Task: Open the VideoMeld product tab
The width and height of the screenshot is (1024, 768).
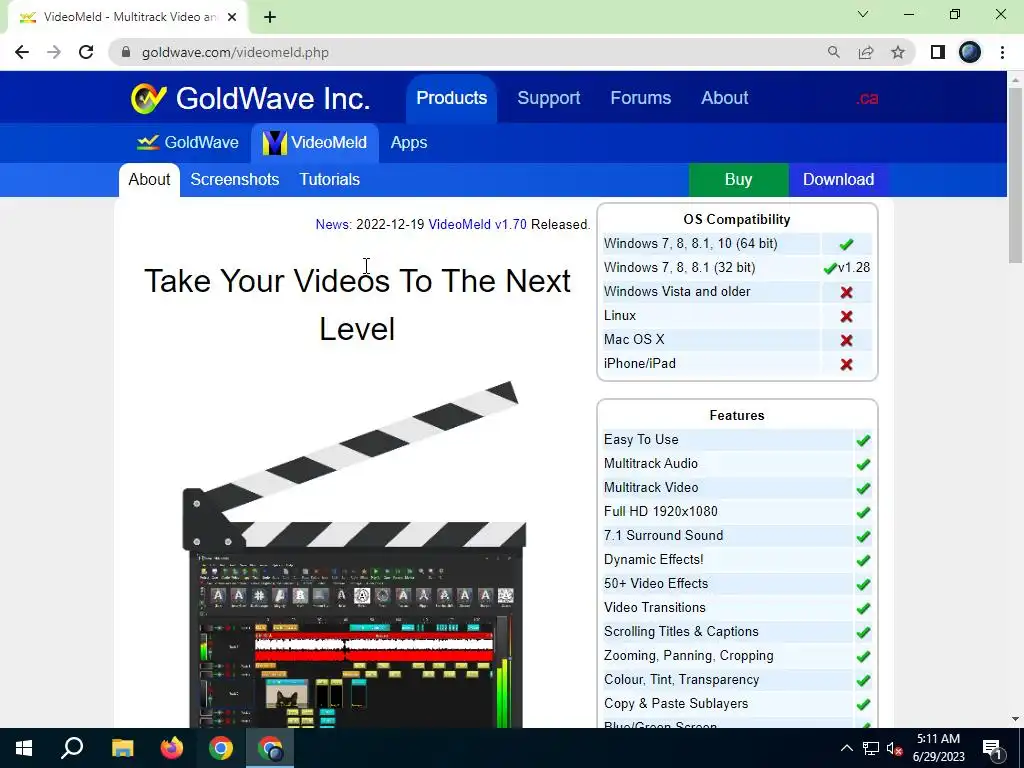Action: pyautogui.click(x=315, y=142)
